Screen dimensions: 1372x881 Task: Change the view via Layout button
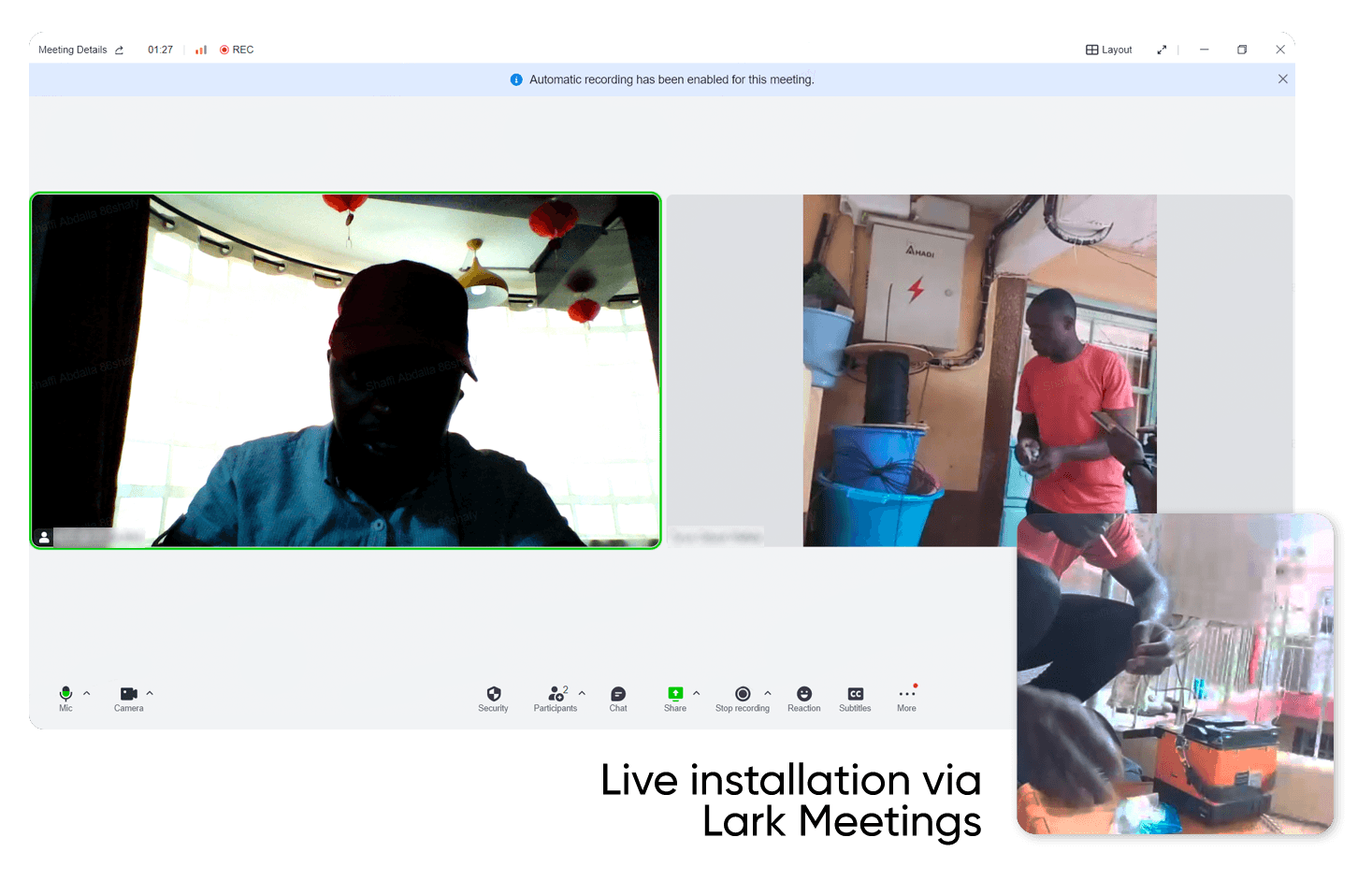(1109, 50)
